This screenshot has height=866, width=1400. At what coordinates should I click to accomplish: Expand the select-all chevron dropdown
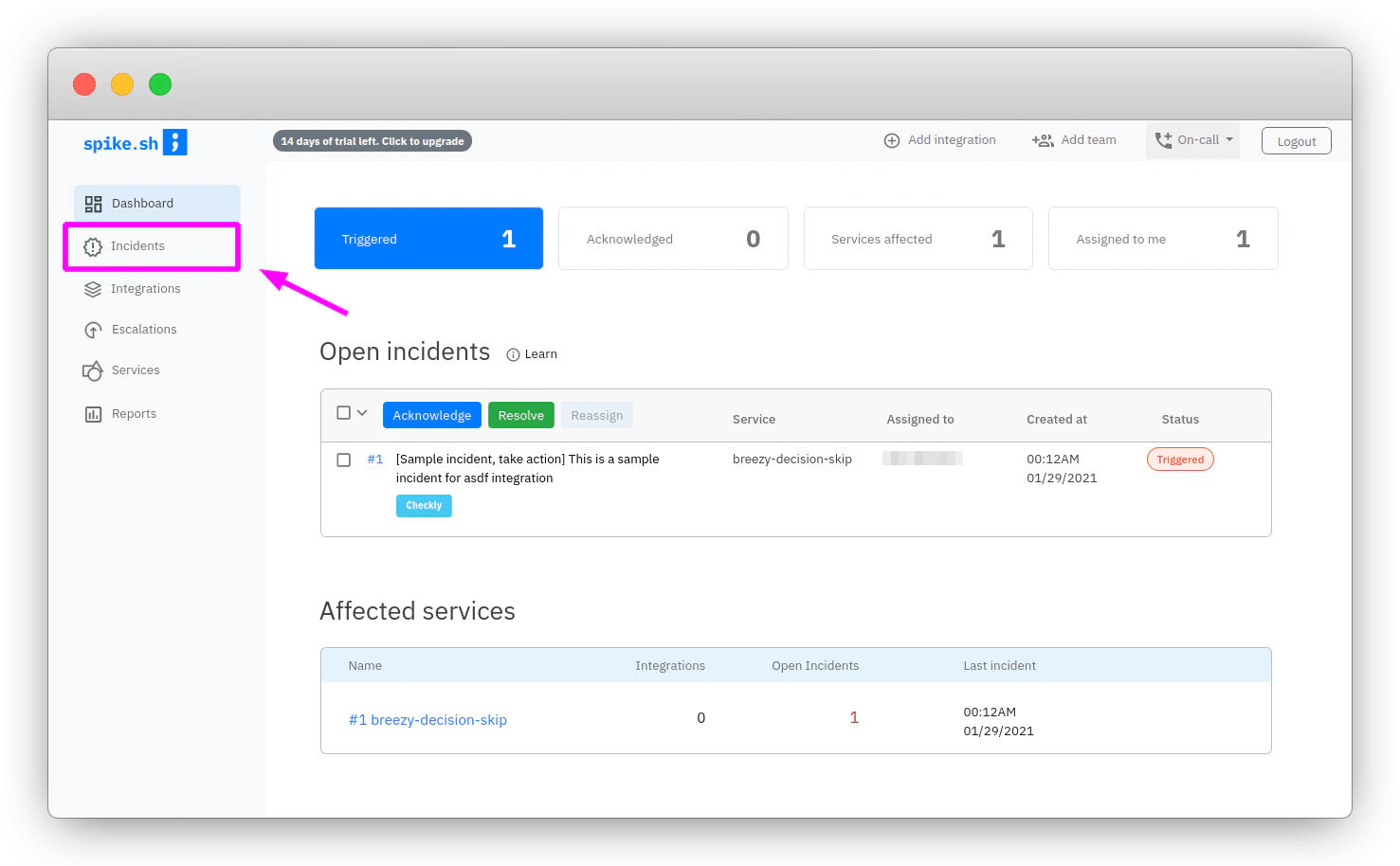tap(362, 413)
